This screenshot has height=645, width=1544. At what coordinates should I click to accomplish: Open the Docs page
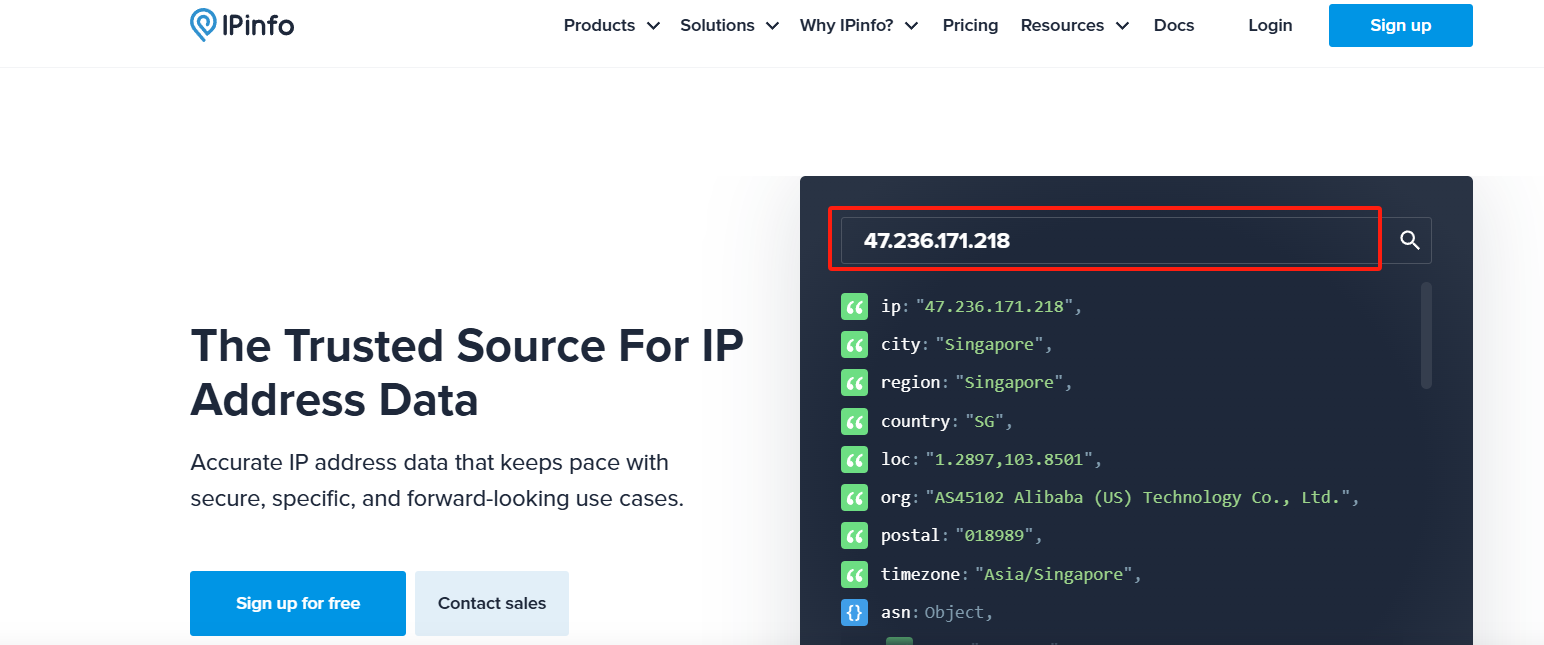click(x=1174, y=26)
